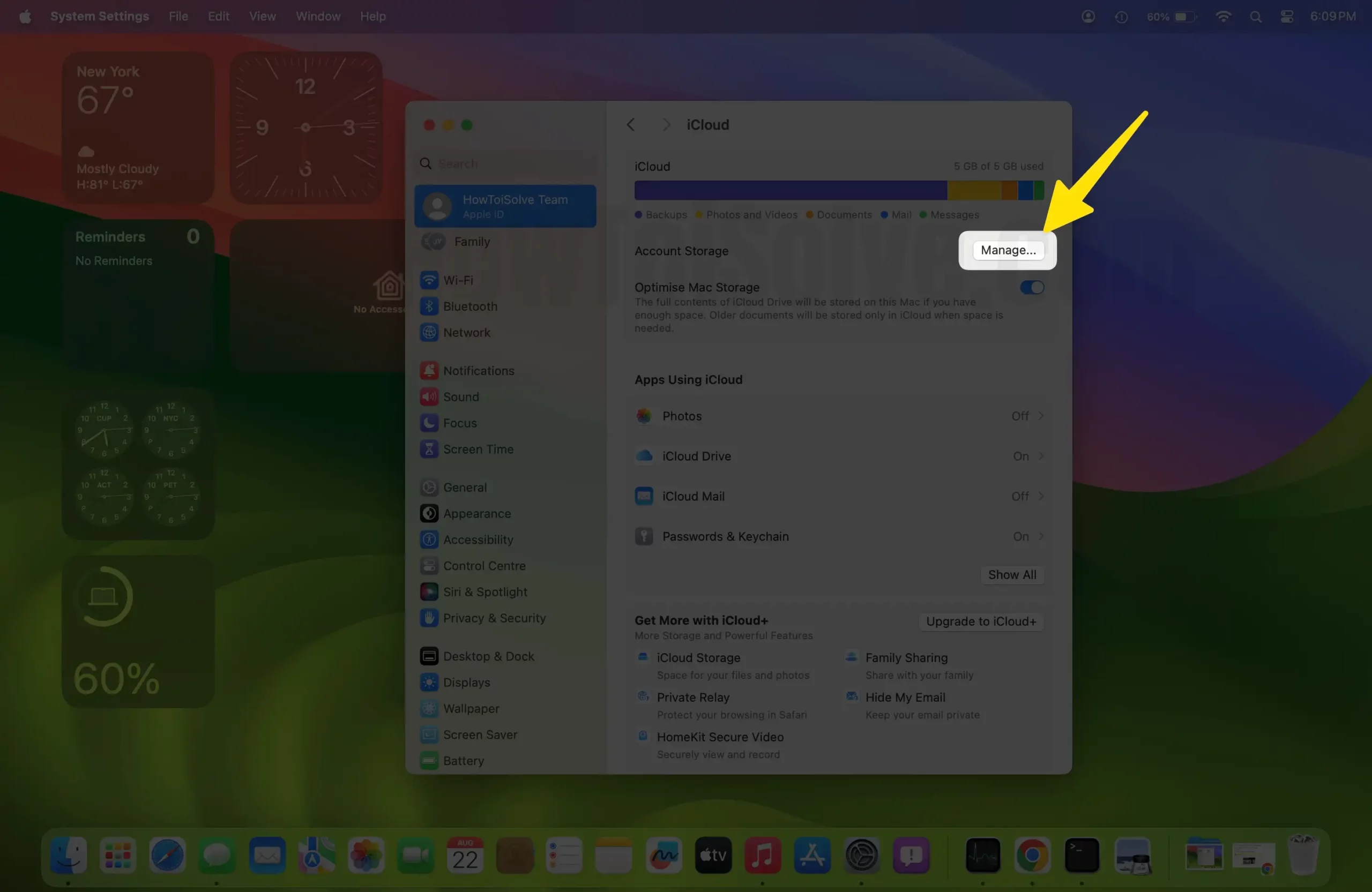
Task: Click the Photos and Videos storage segment
Action: (x=974, y=190)
